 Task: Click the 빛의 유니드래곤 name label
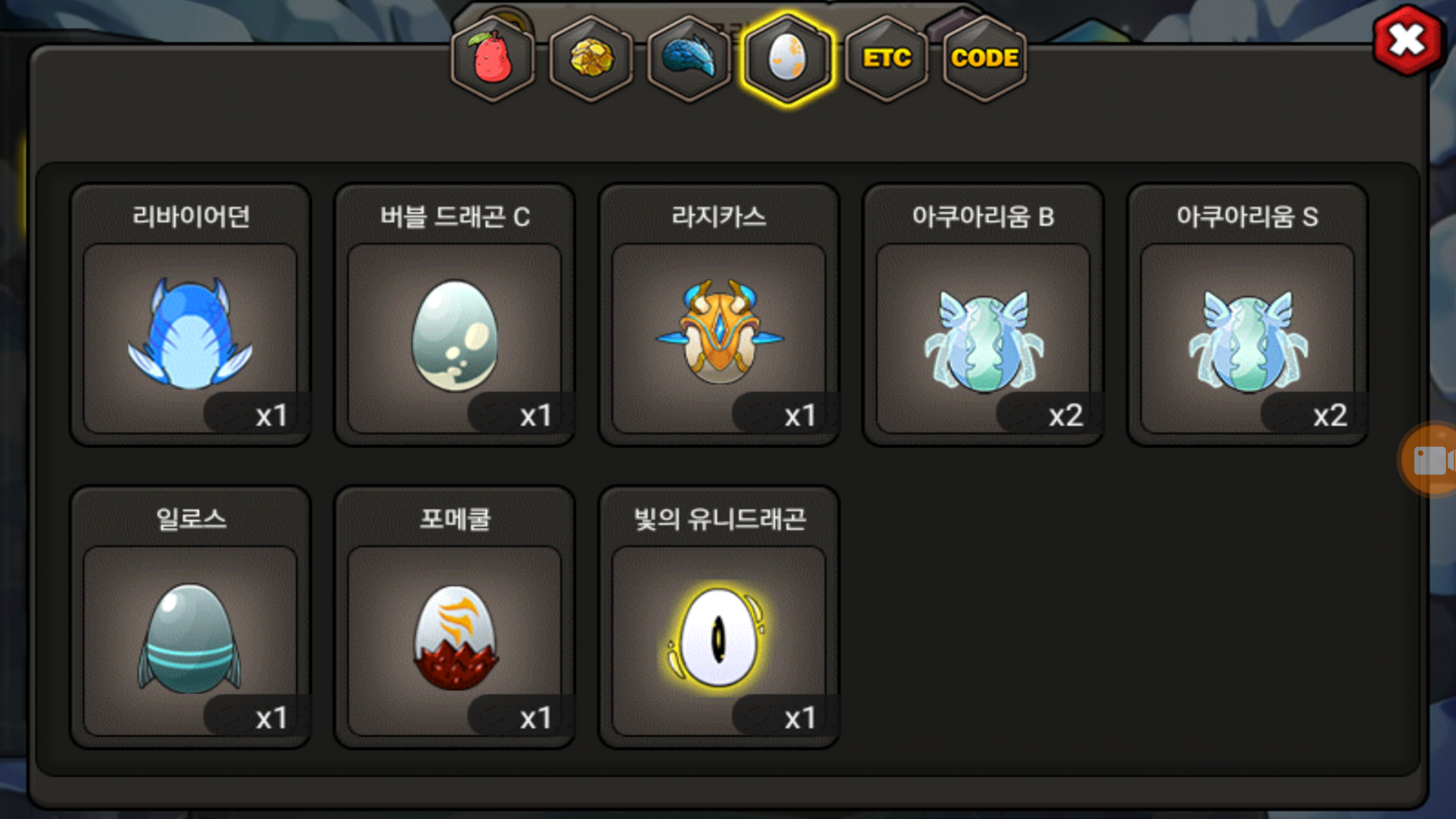tap(719, 519)
